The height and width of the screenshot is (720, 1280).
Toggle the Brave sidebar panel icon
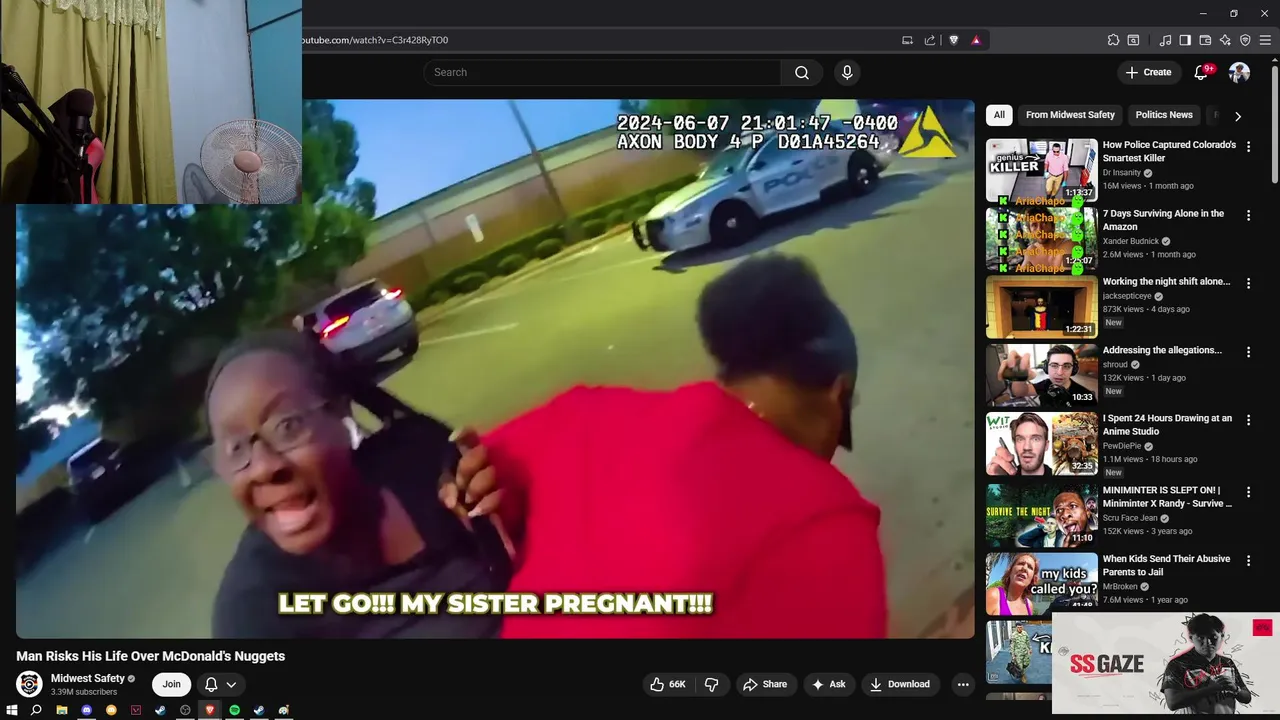1185,40
